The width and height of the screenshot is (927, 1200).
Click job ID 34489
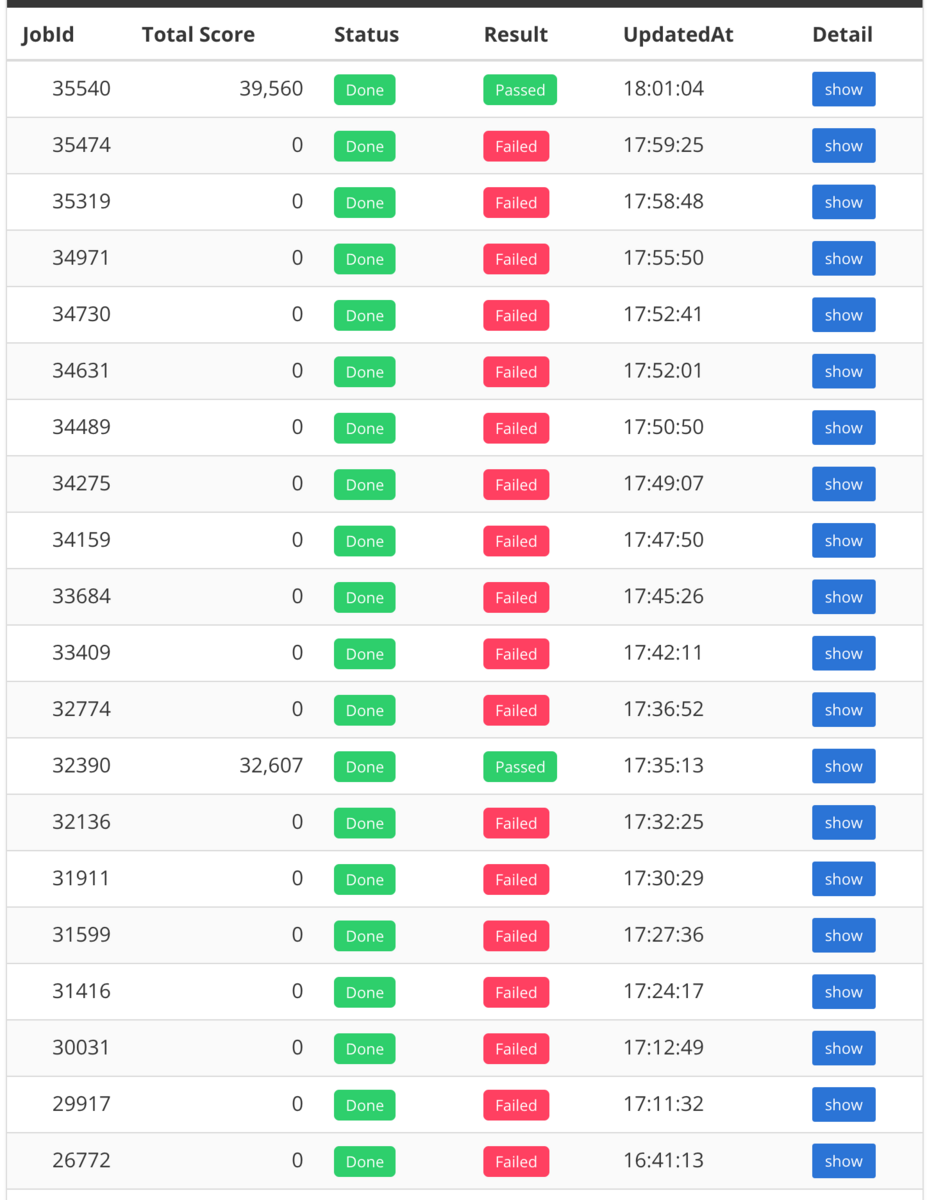click(81, 427)
